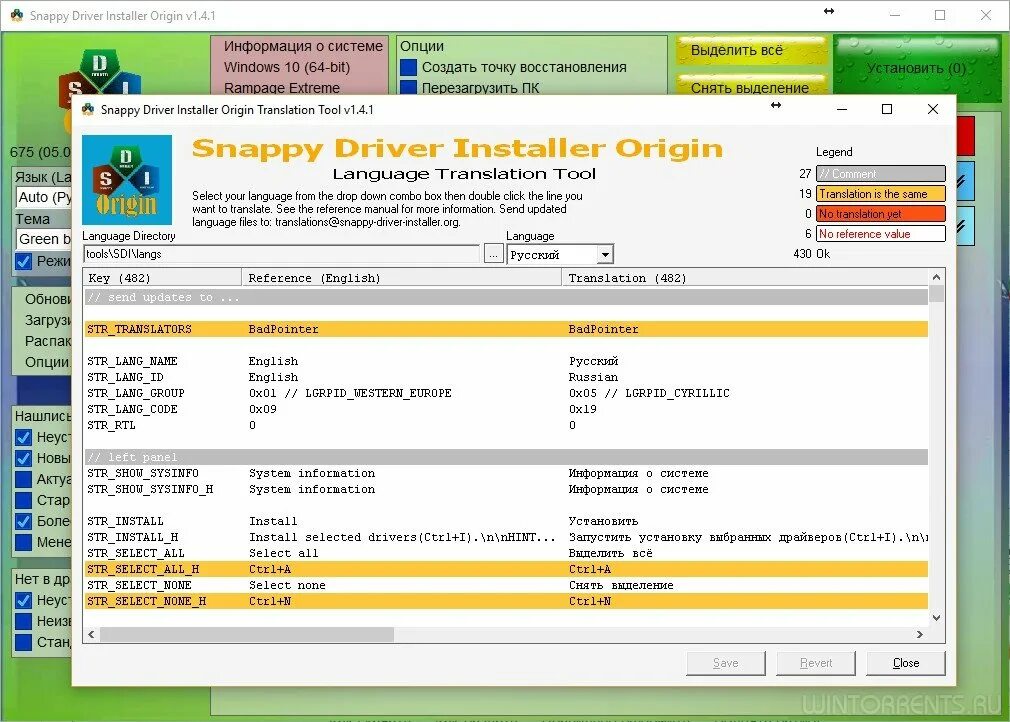Select the STR_INSTALL row

pos(506,521)
